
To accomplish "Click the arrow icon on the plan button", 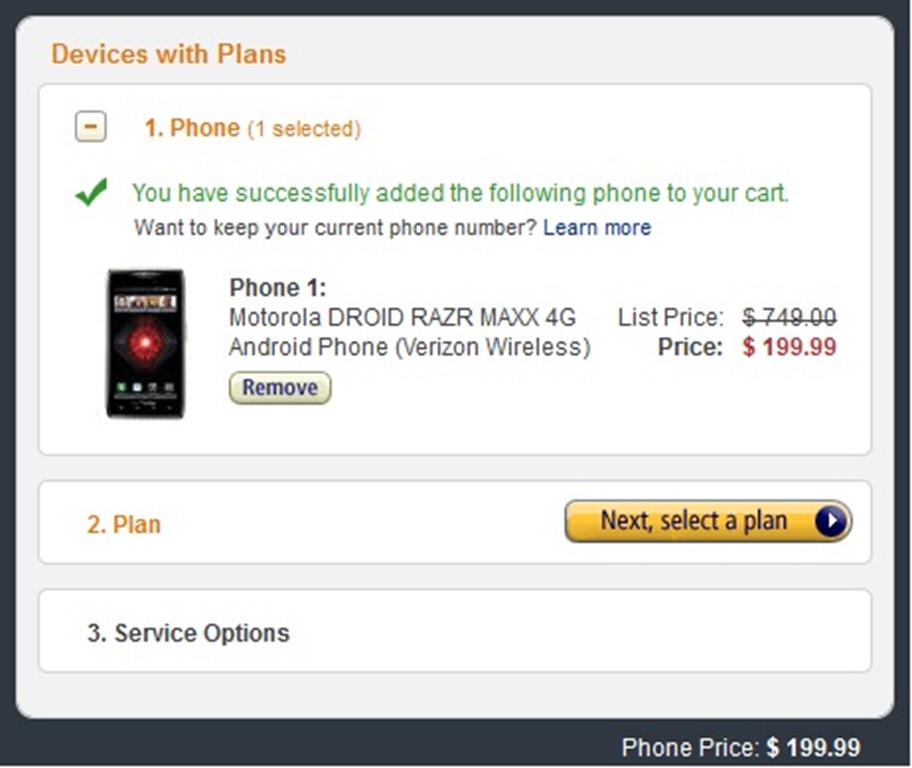I will coord(831,521).
